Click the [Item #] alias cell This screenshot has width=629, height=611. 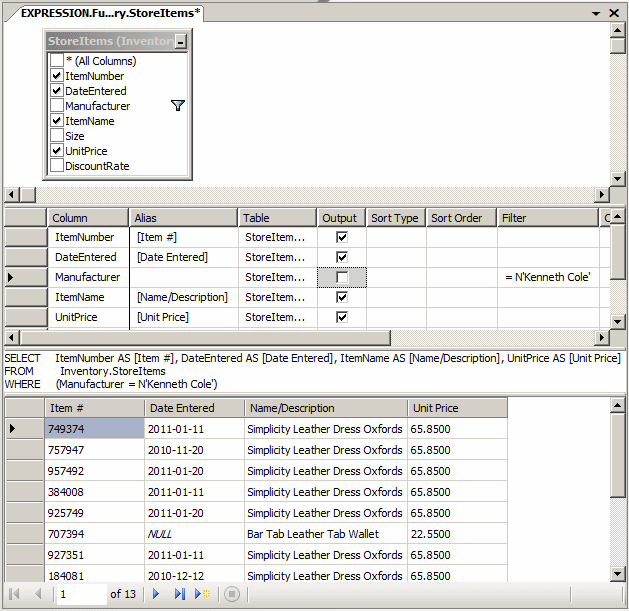(184, 237)
